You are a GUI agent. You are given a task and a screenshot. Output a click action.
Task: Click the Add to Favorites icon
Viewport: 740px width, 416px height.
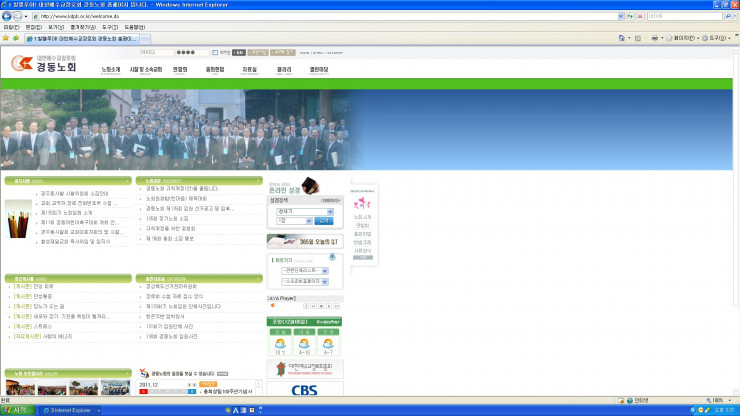16,38
